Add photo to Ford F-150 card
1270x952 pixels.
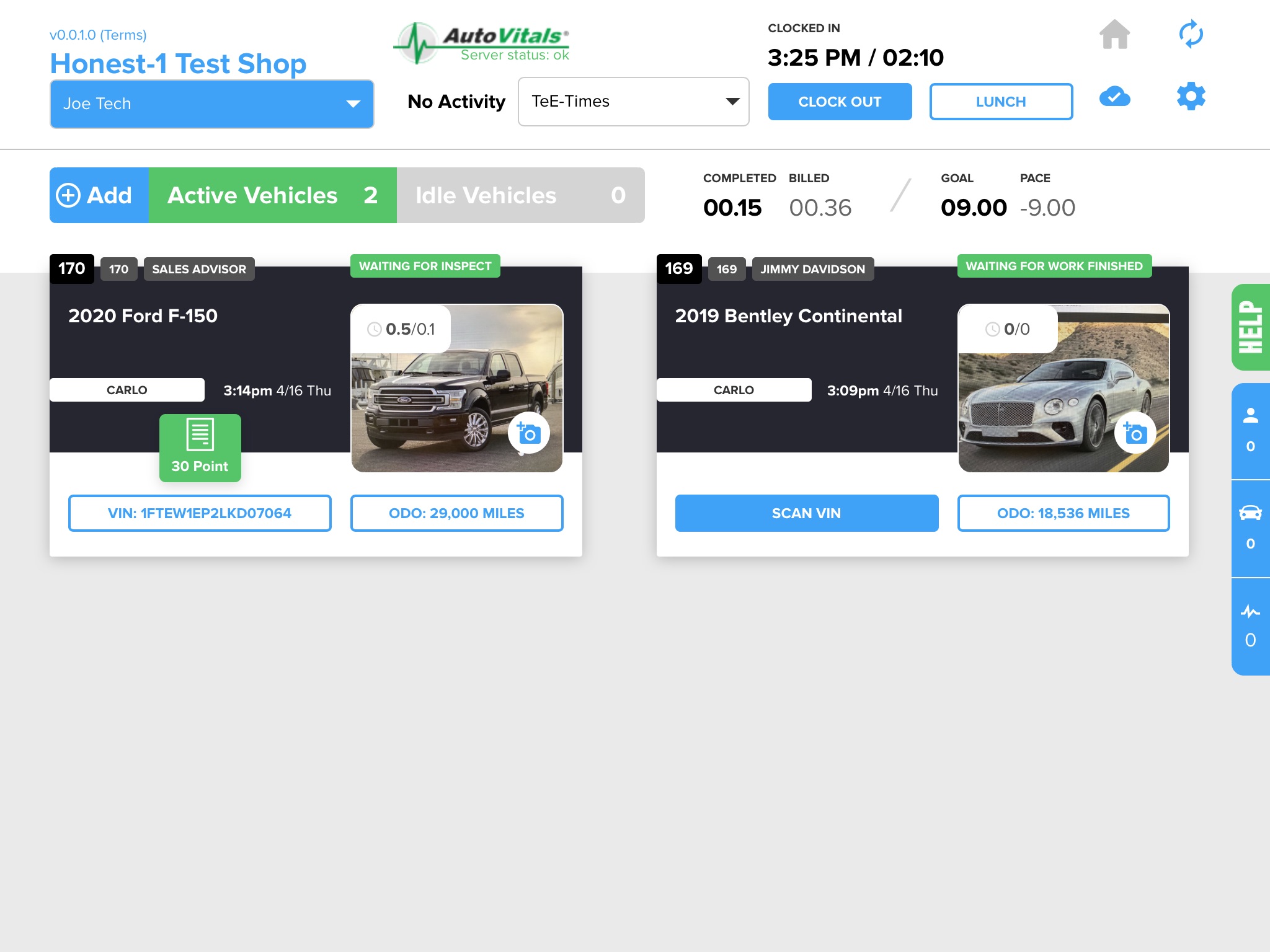pyautogui.click(x=529, y=433)
